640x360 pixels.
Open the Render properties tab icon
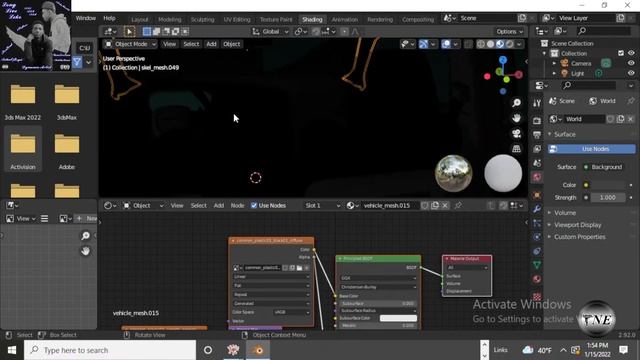[537, 120]
